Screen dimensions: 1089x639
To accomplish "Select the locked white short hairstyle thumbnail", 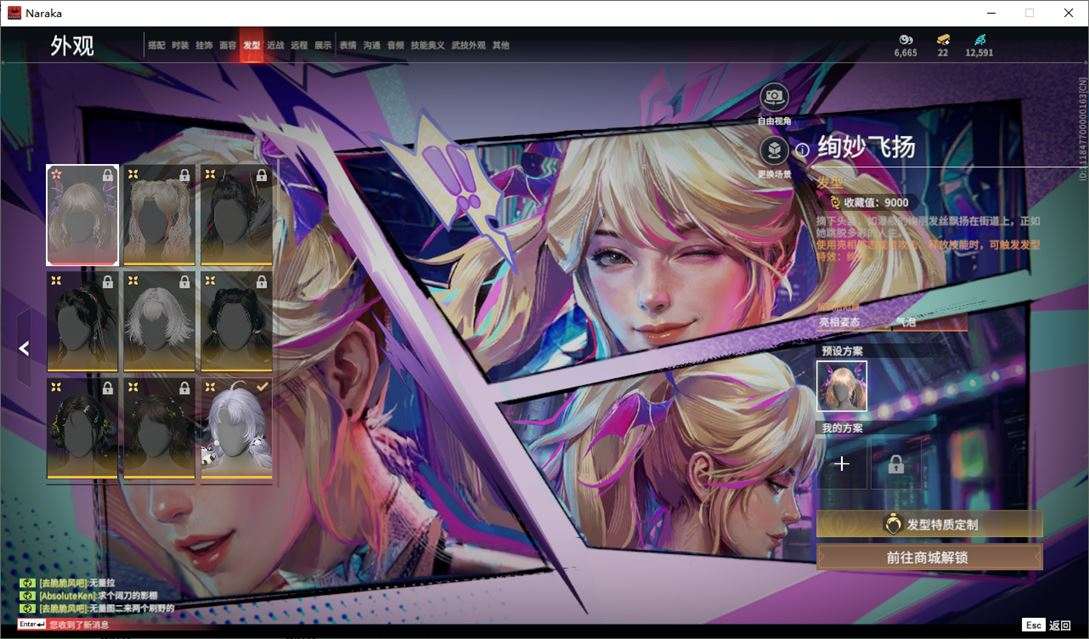I will pos(159,322).
